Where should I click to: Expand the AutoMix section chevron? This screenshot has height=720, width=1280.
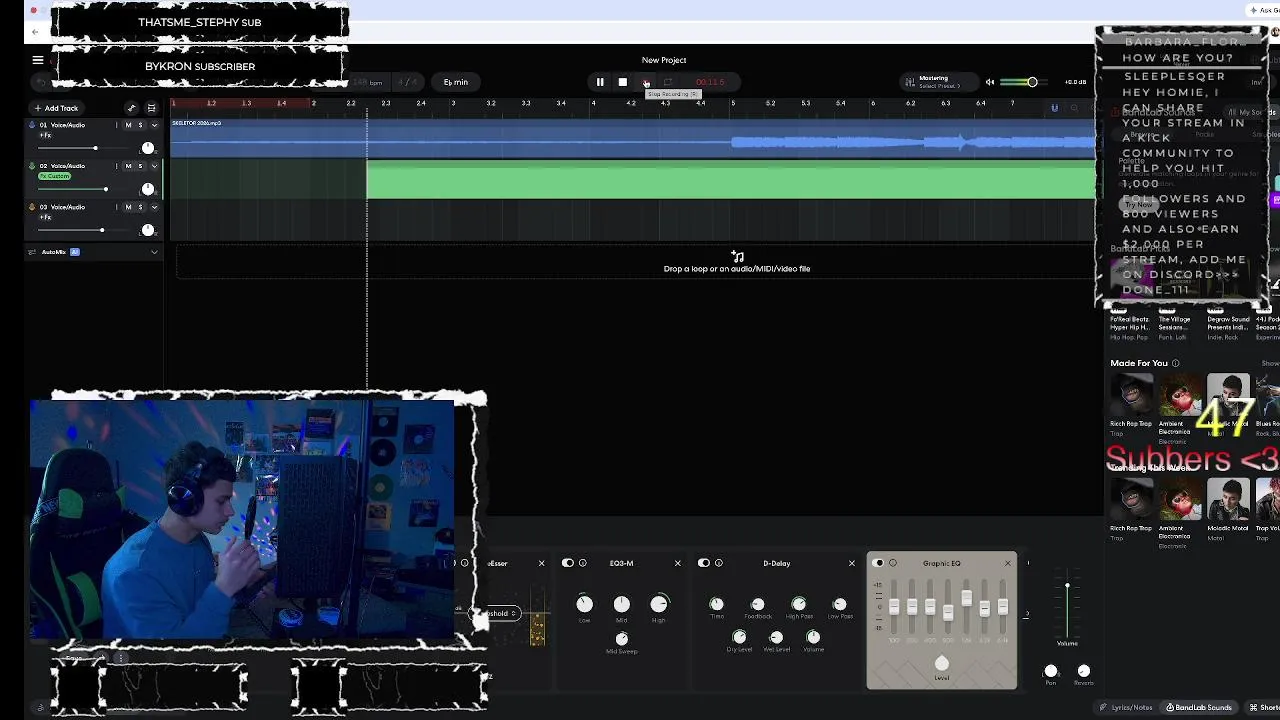(x=154, y=252)
